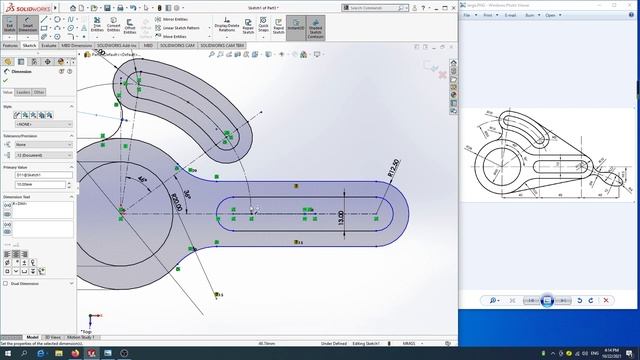Click the dimension text box showing R<DIM>
640x360 pixels.
[42, 210]
